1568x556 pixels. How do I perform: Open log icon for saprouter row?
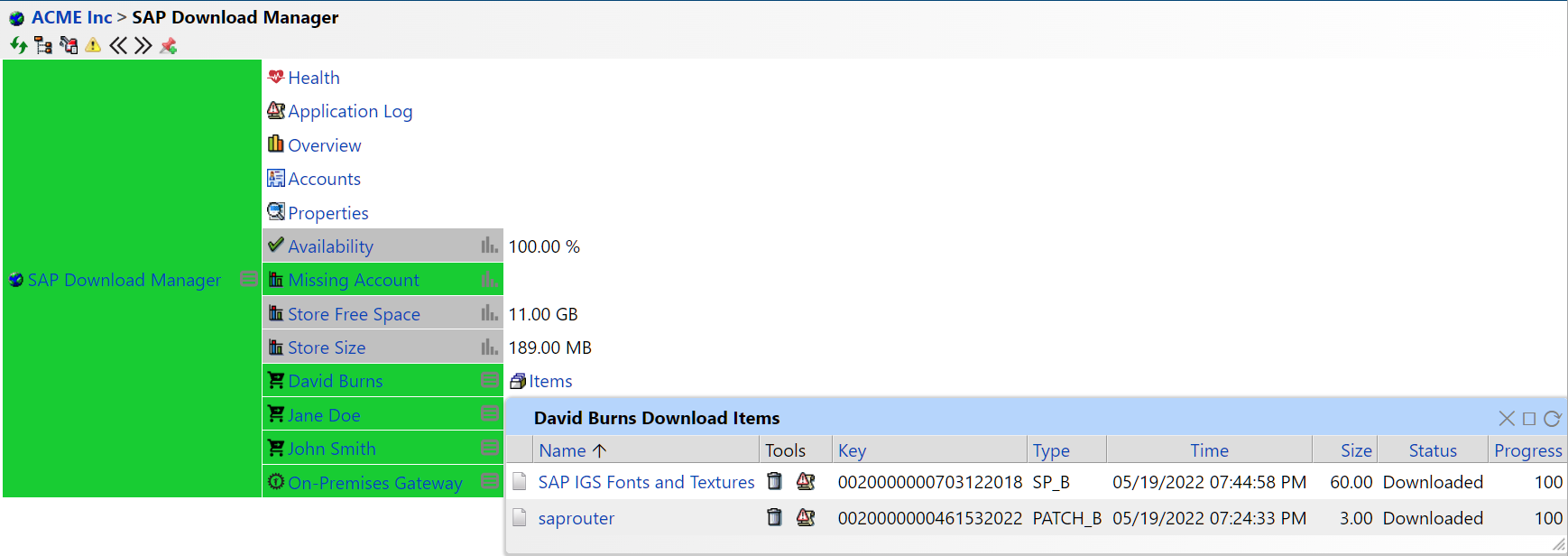coord(806,518)
